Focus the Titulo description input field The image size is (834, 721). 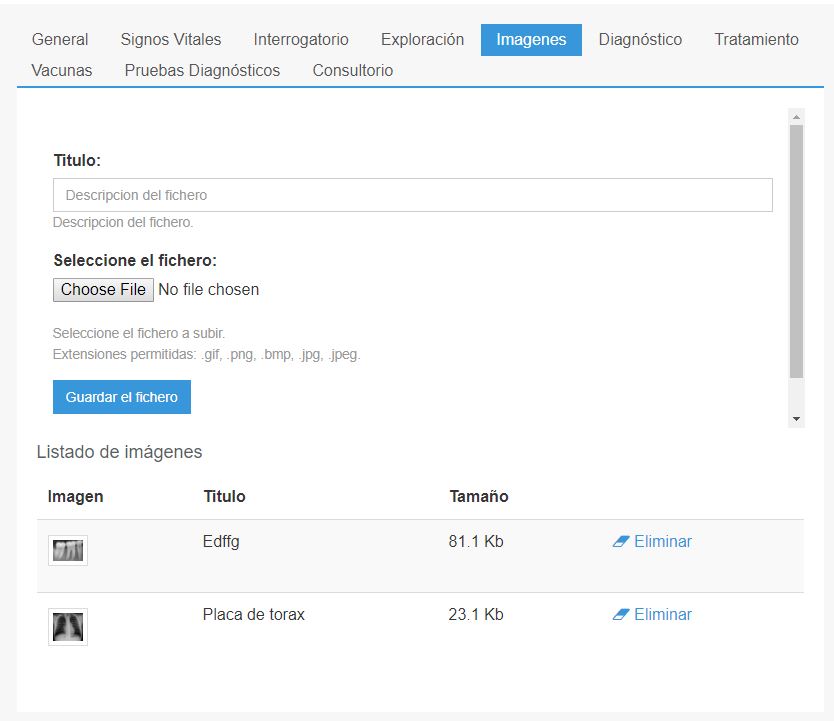tap(413, 195)
